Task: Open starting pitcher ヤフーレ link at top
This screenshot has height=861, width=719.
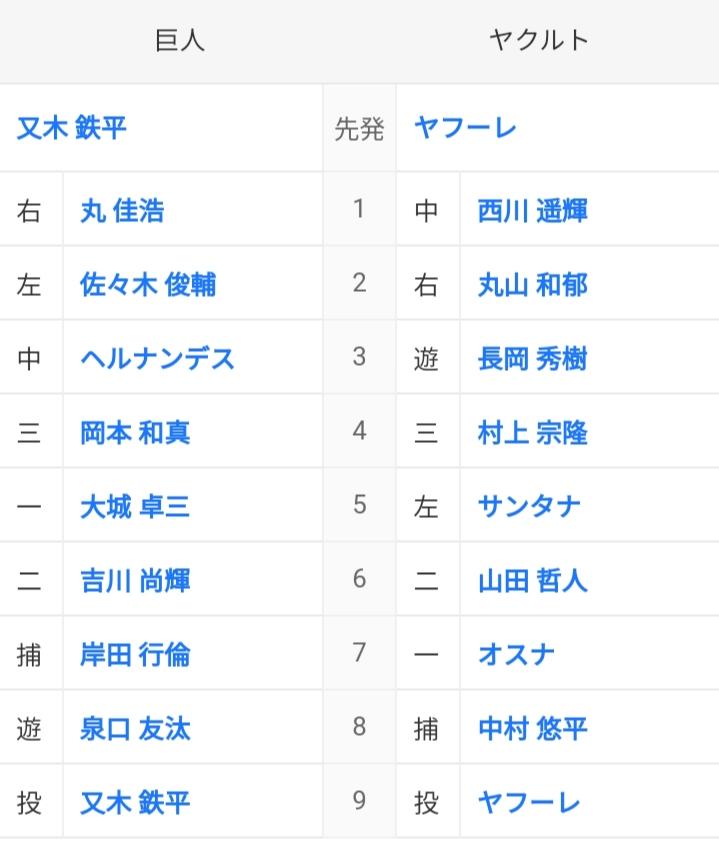Action: point(466,128)
